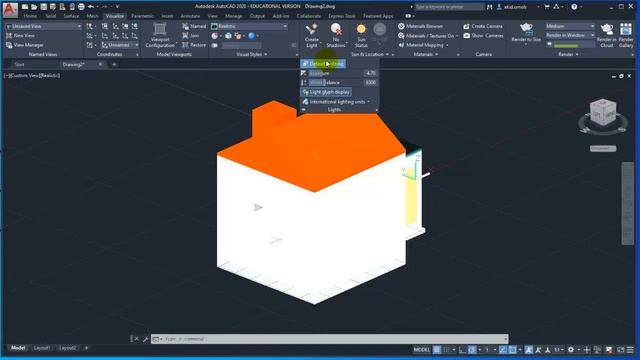Screen dimensions: 640x360
Task: Switch to the Start file tab
Action: 19,64
